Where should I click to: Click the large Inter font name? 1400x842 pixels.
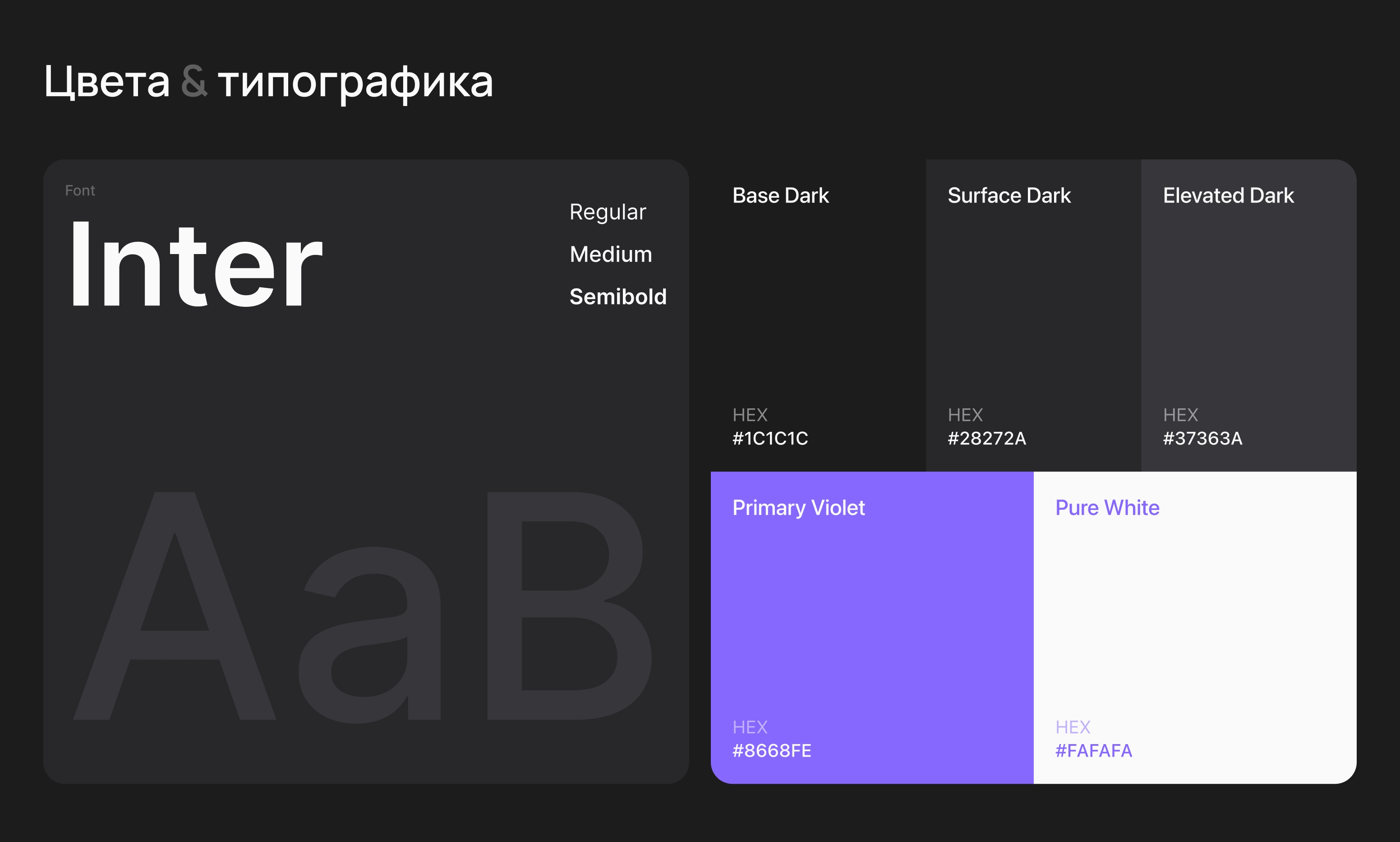(x=196, y=265)
